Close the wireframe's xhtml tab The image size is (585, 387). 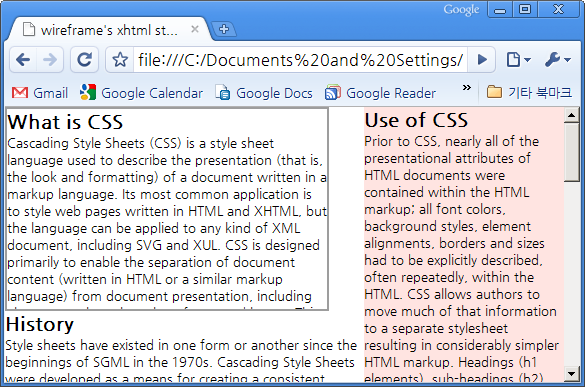click(x=195, y=29)
